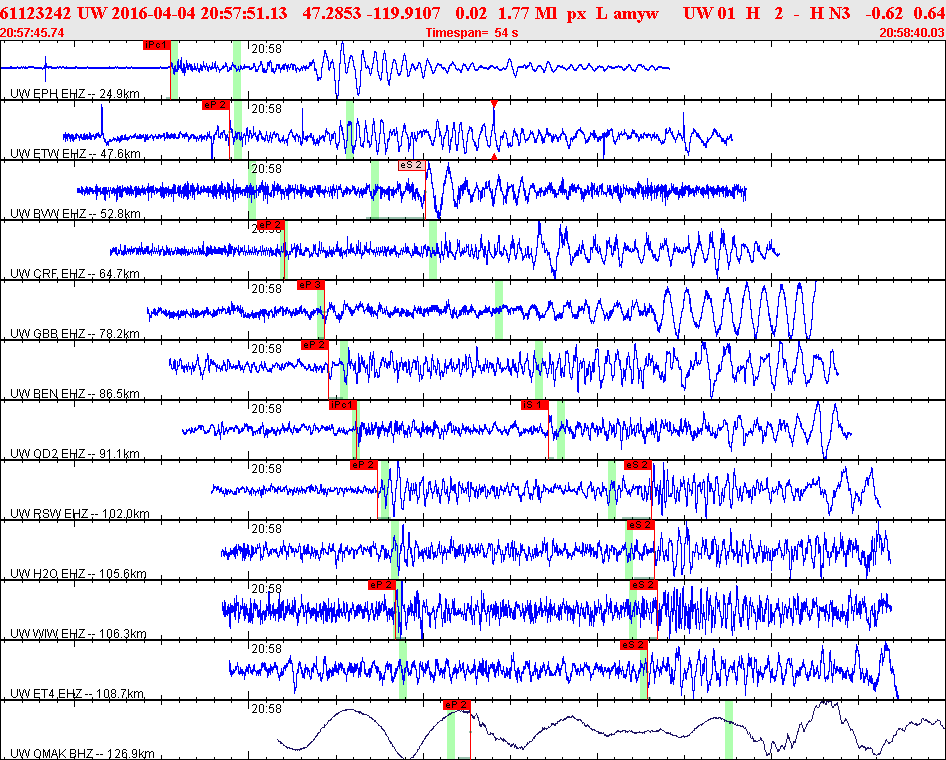Click the 20:58 time label on RSW trace
This screenshot has height=760, width=946.
coord(267,469)
